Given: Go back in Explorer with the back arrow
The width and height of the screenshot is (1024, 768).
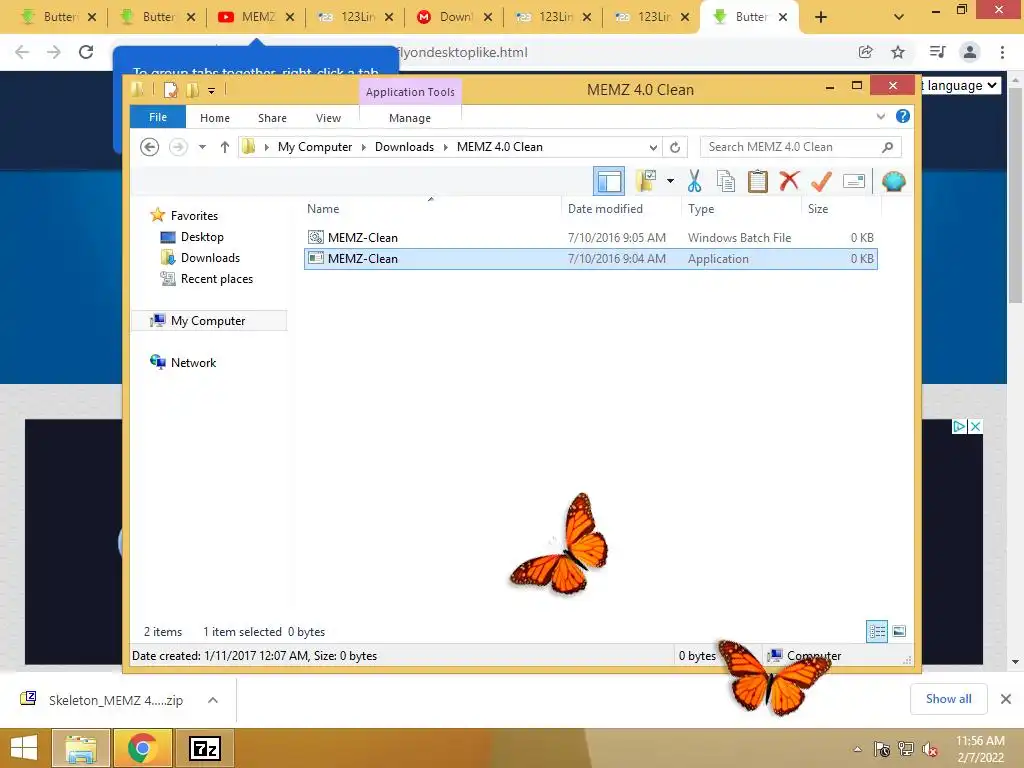Looking at the screenshot, I should pyautogui.click(x=150, y=147).
